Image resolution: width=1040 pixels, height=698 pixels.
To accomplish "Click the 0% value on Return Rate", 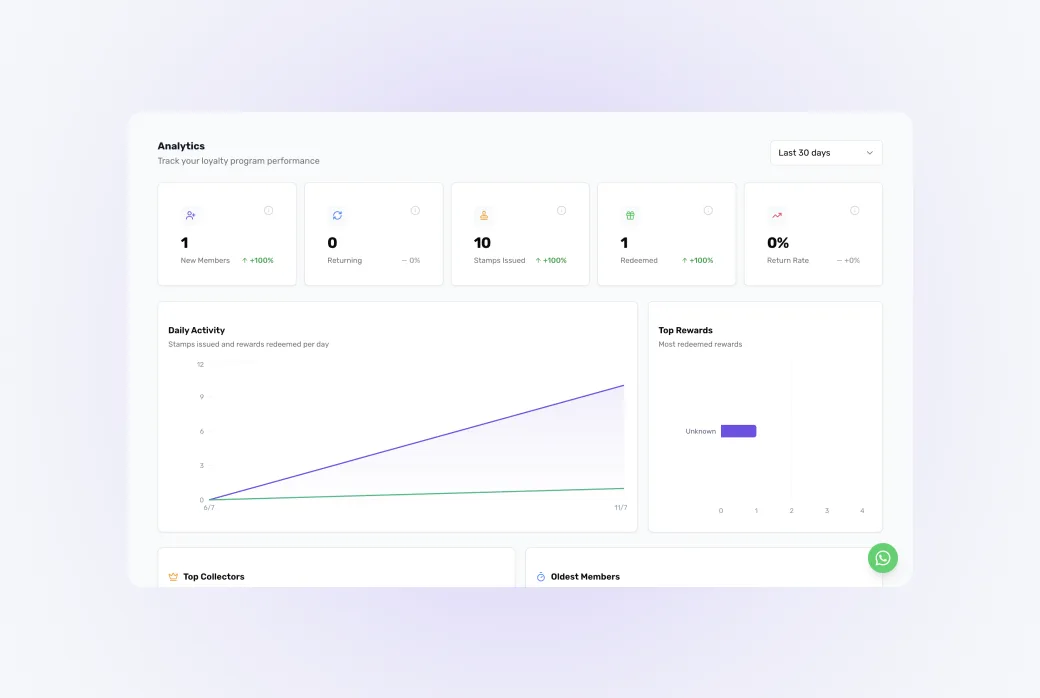I will pos(778,243).
